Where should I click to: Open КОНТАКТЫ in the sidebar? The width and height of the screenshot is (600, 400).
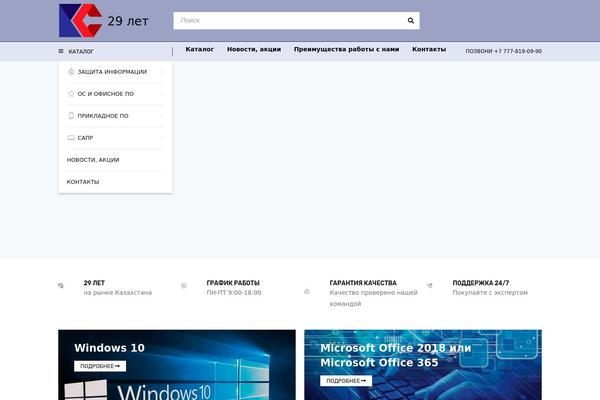(x=83, y=182)
